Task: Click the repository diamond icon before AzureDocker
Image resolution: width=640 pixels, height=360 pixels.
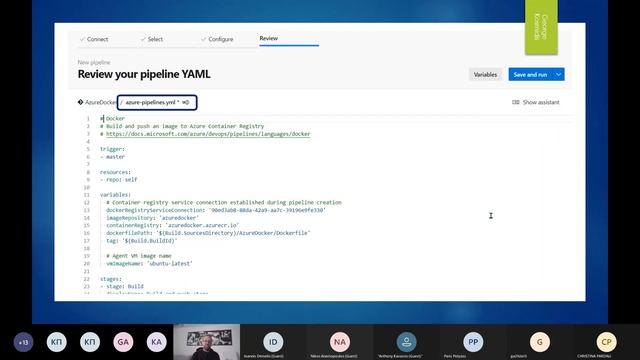Action: coord(80,102)
